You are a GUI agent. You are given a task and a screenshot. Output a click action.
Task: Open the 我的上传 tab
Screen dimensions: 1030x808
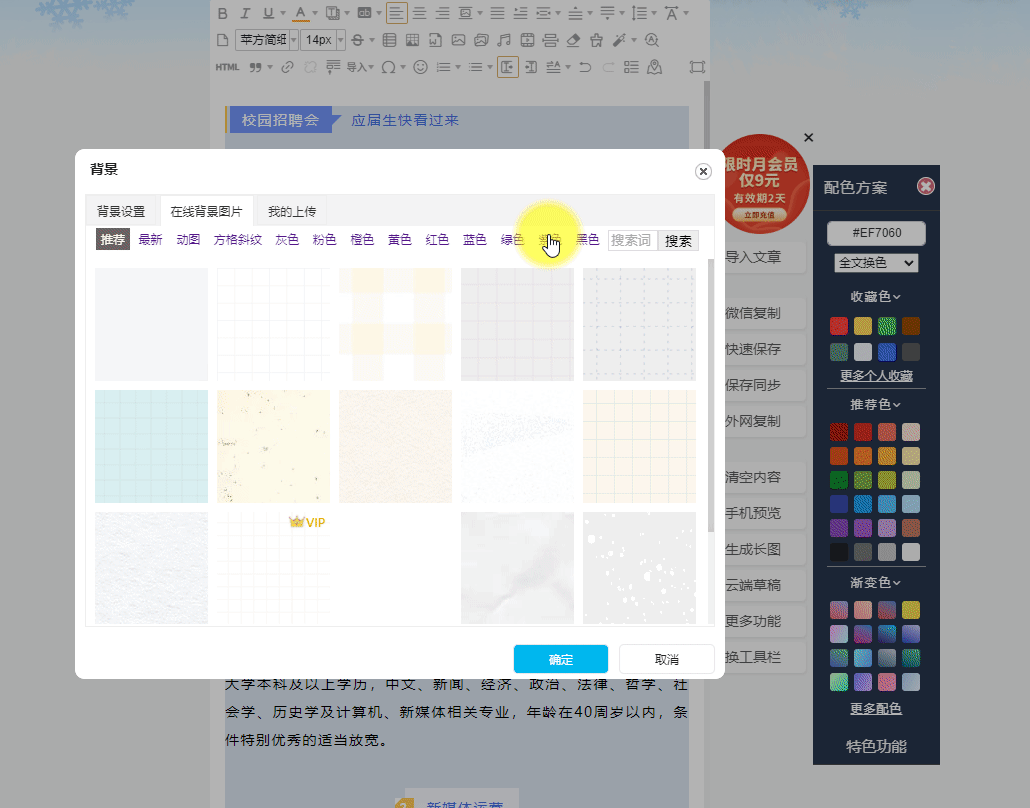tap(292, 212)
